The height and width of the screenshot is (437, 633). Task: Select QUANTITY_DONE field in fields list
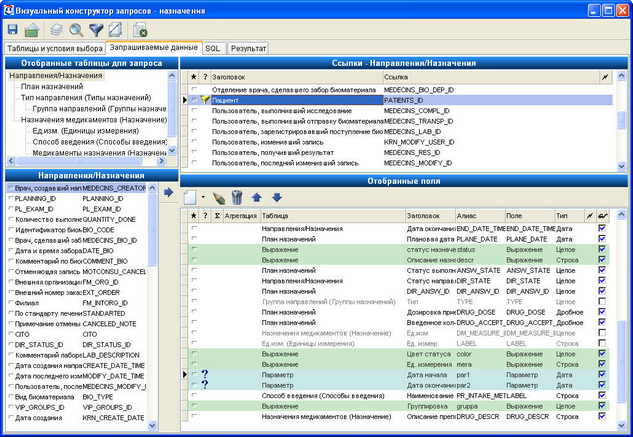coord(77,219)
